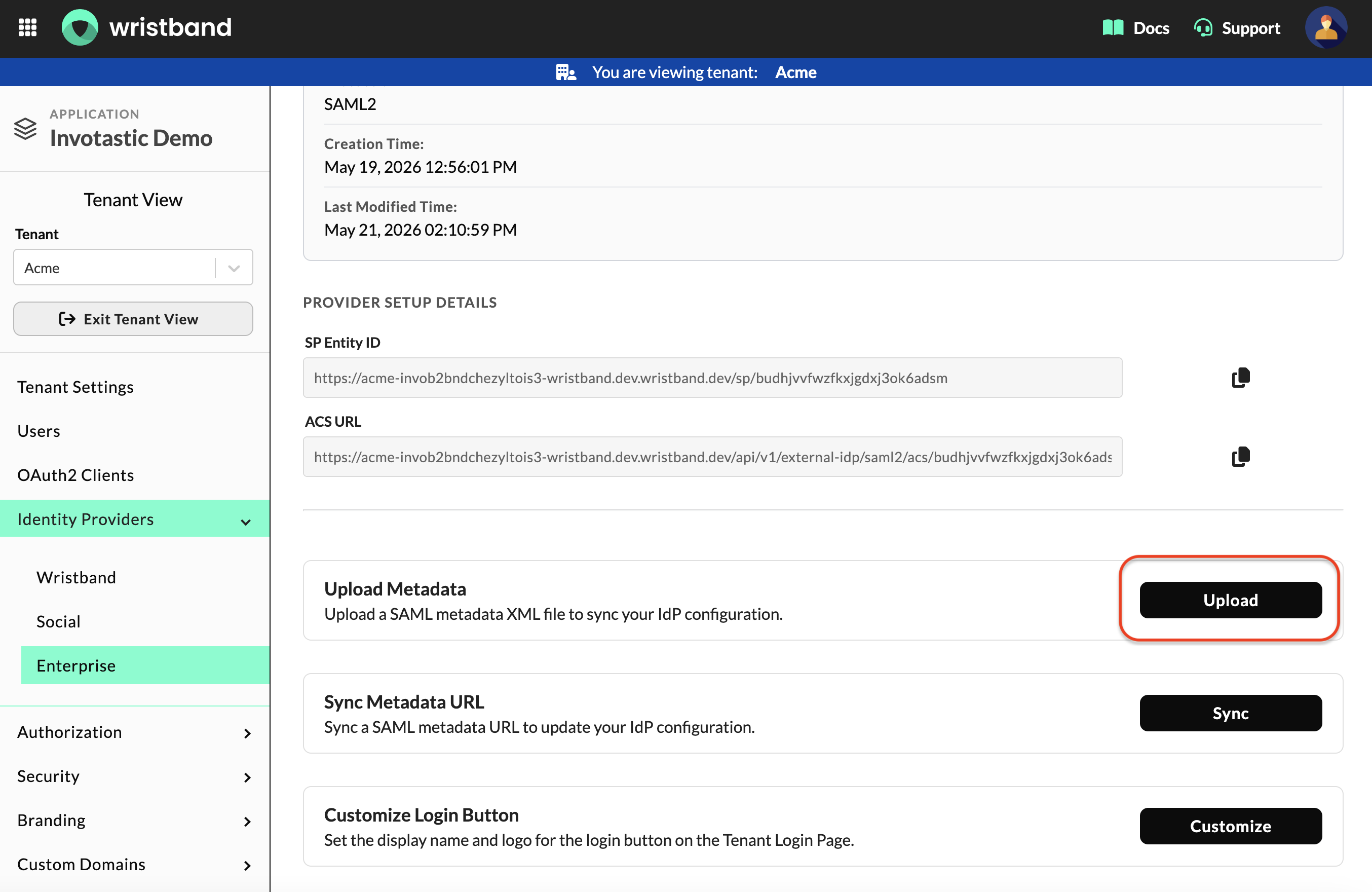This screenshot has height=892, width=1372.
Task: Click creation time May 19, 2026 value
Action: tap(420, 167)
